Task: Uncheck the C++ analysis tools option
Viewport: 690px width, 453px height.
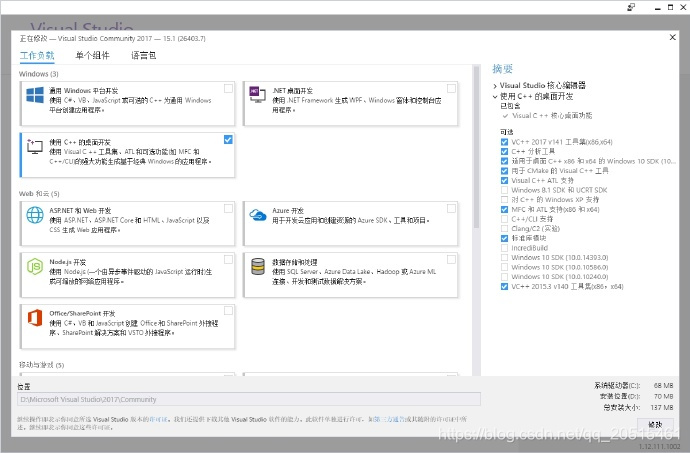Action: [x=504, y=151]
